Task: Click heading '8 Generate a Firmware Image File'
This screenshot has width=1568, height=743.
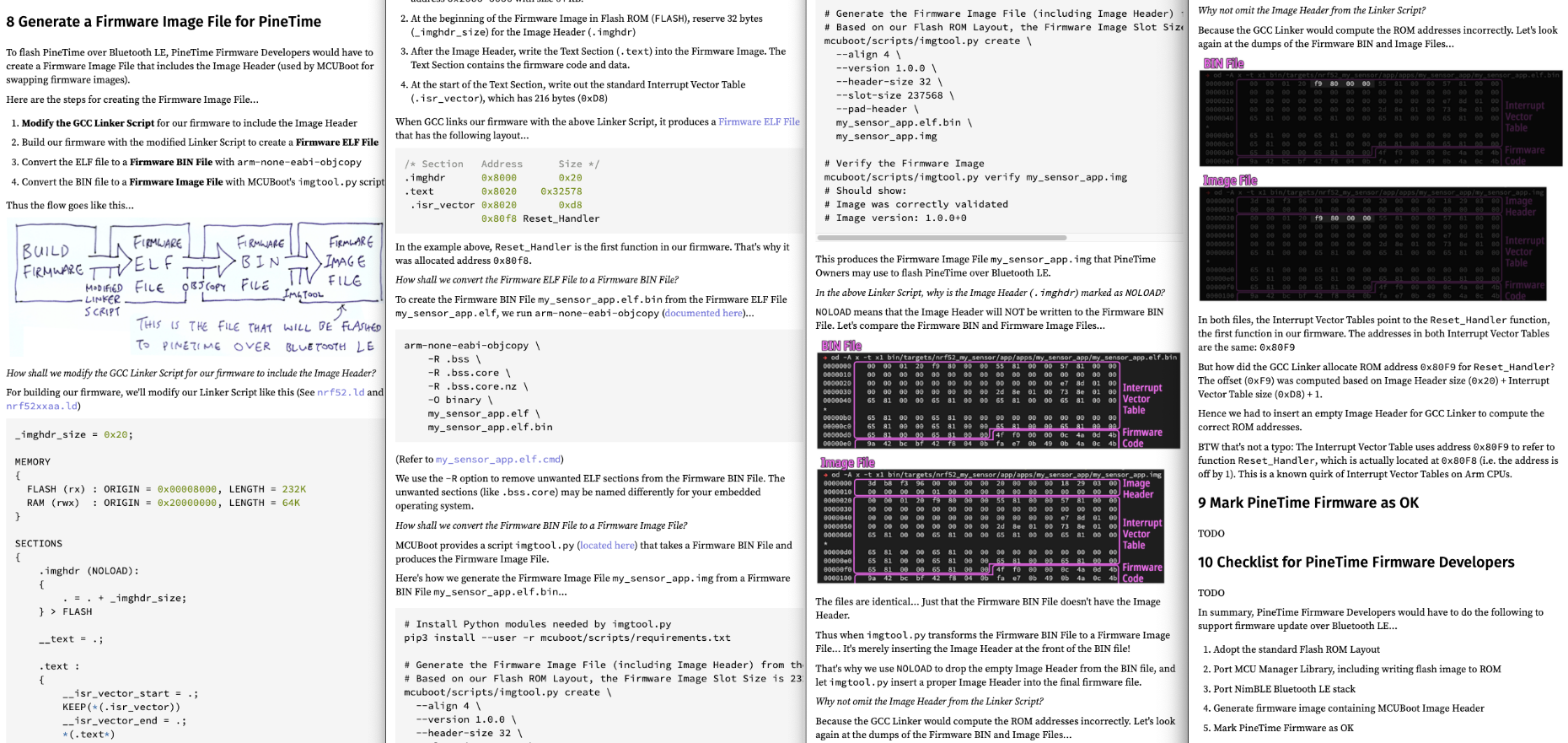Action: click(x=164, y=22)
